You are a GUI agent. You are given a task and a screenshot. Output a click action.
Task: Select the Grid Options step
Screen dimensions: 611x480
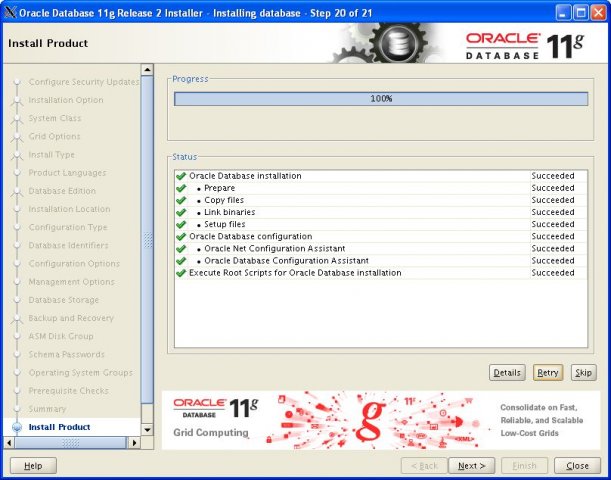click(x=54, y=136)
